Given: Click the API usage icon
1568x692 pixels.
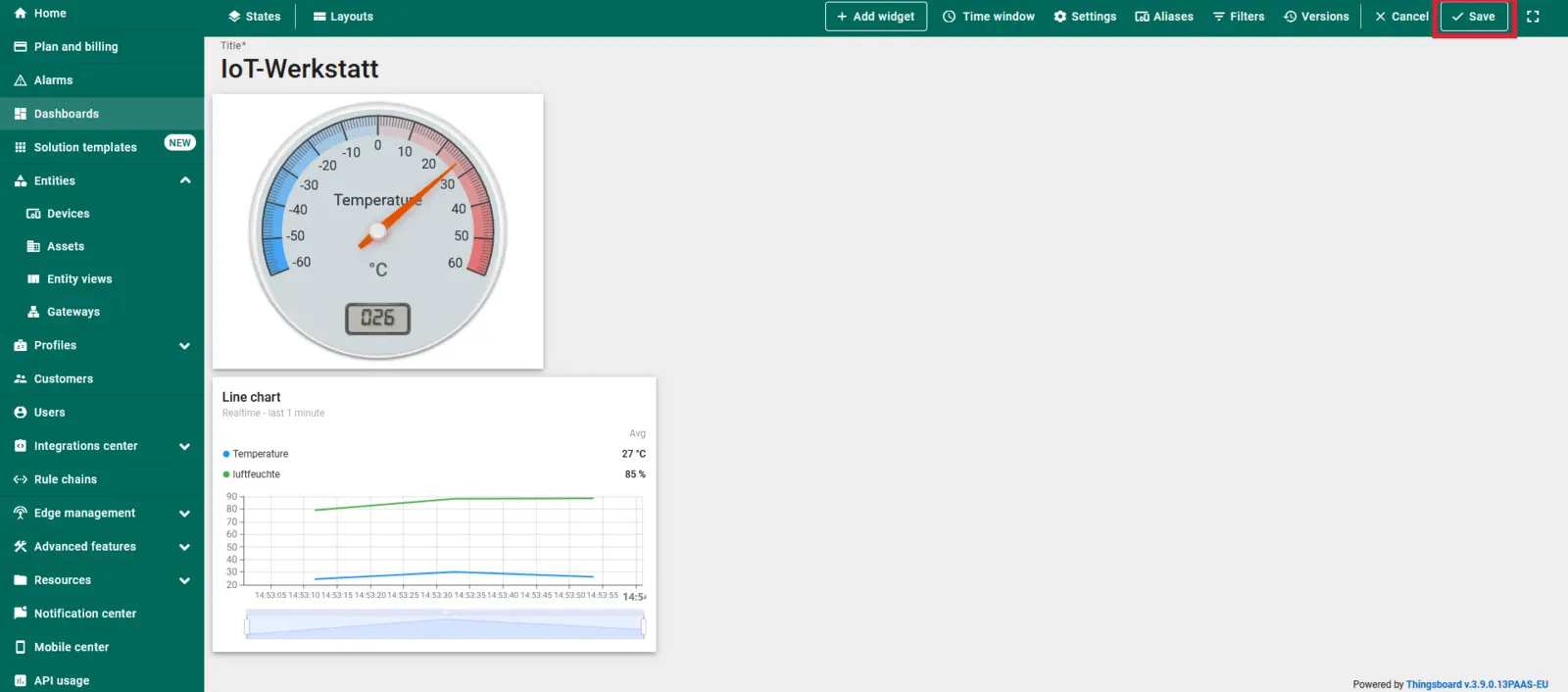Looking at the screenshot, I should pos(21,680).
